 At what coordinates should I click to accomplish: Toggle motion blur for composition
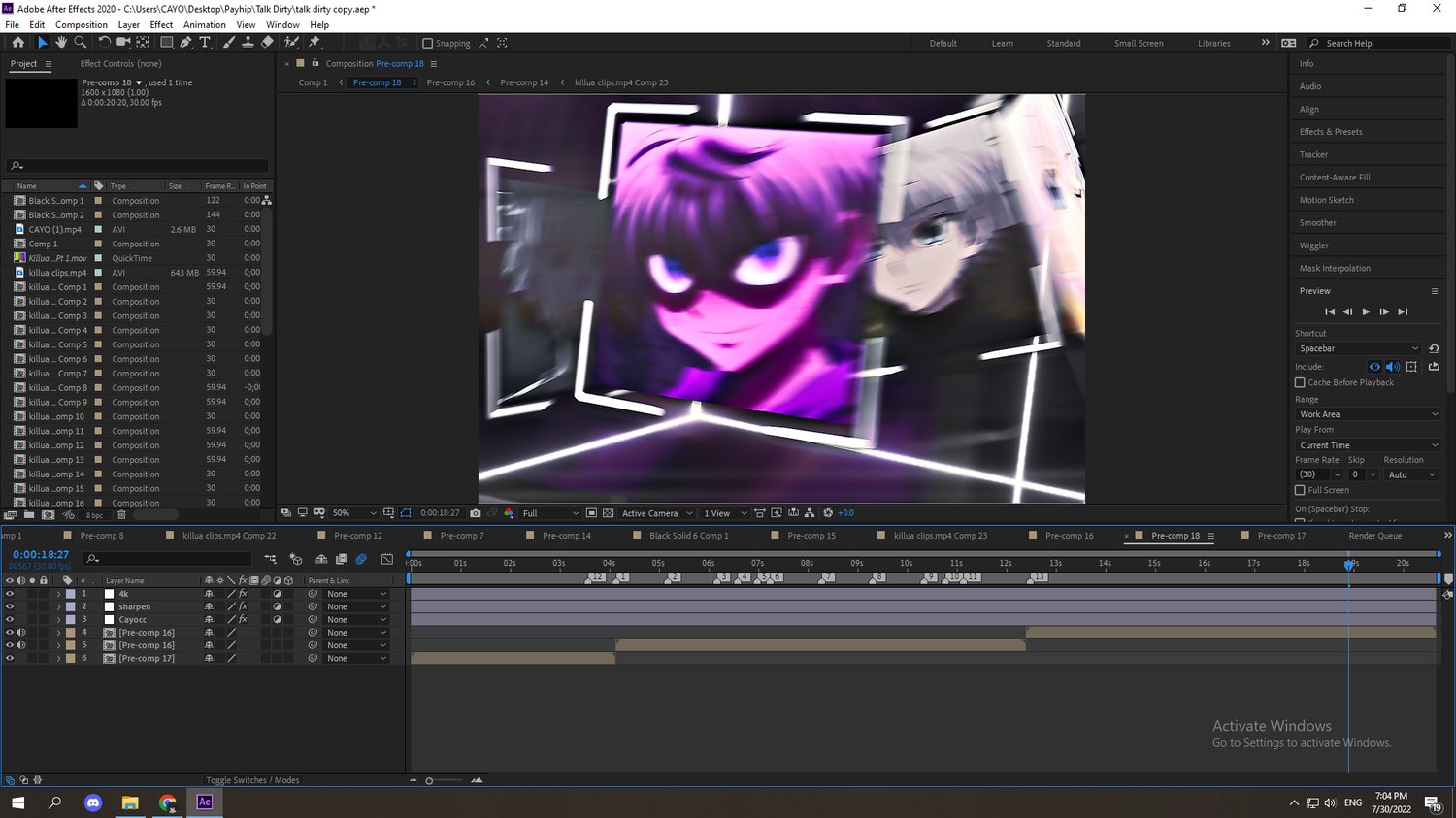361,559
